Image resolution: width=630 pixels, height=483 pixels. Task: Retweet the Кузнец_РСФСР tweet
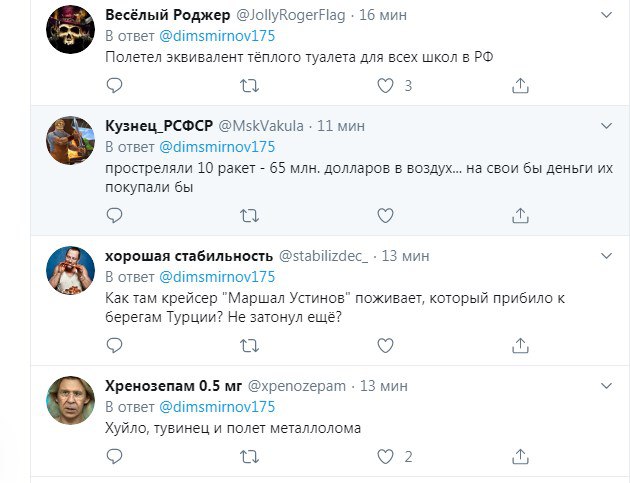point(250,215)
